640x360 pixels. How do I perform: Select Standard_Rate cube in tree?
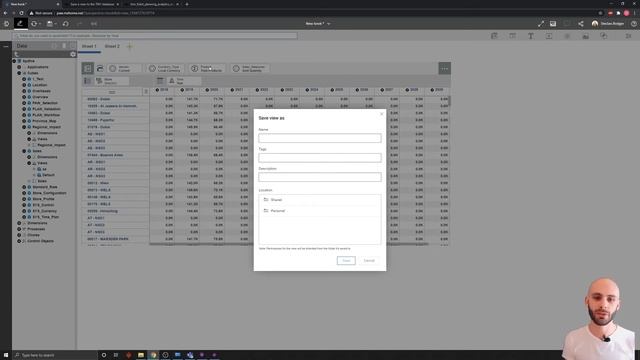pos(45,187)
